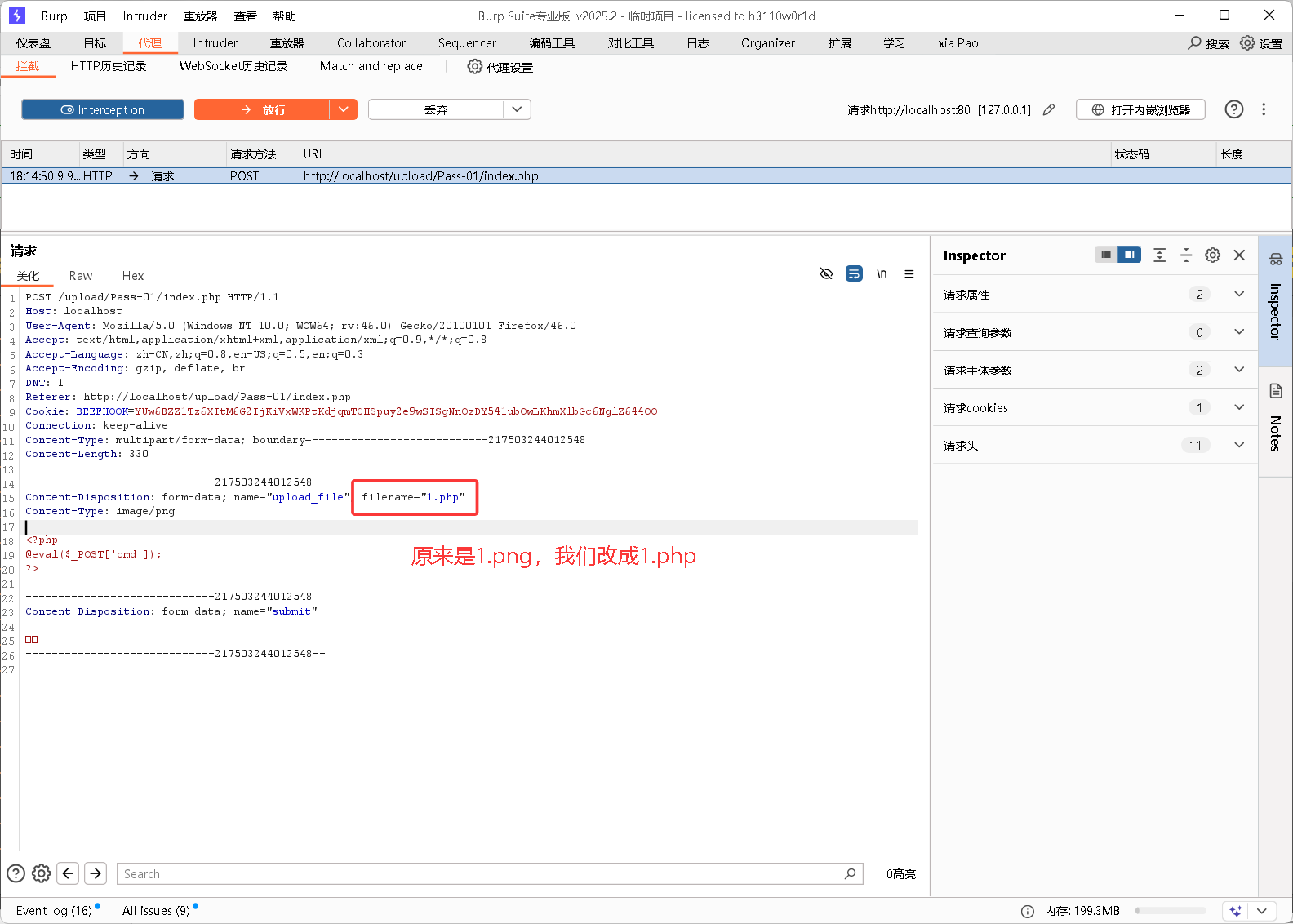Switch to the Raw view tab
The height and width of the screenshot is (924, 1293).
[81, 276]
